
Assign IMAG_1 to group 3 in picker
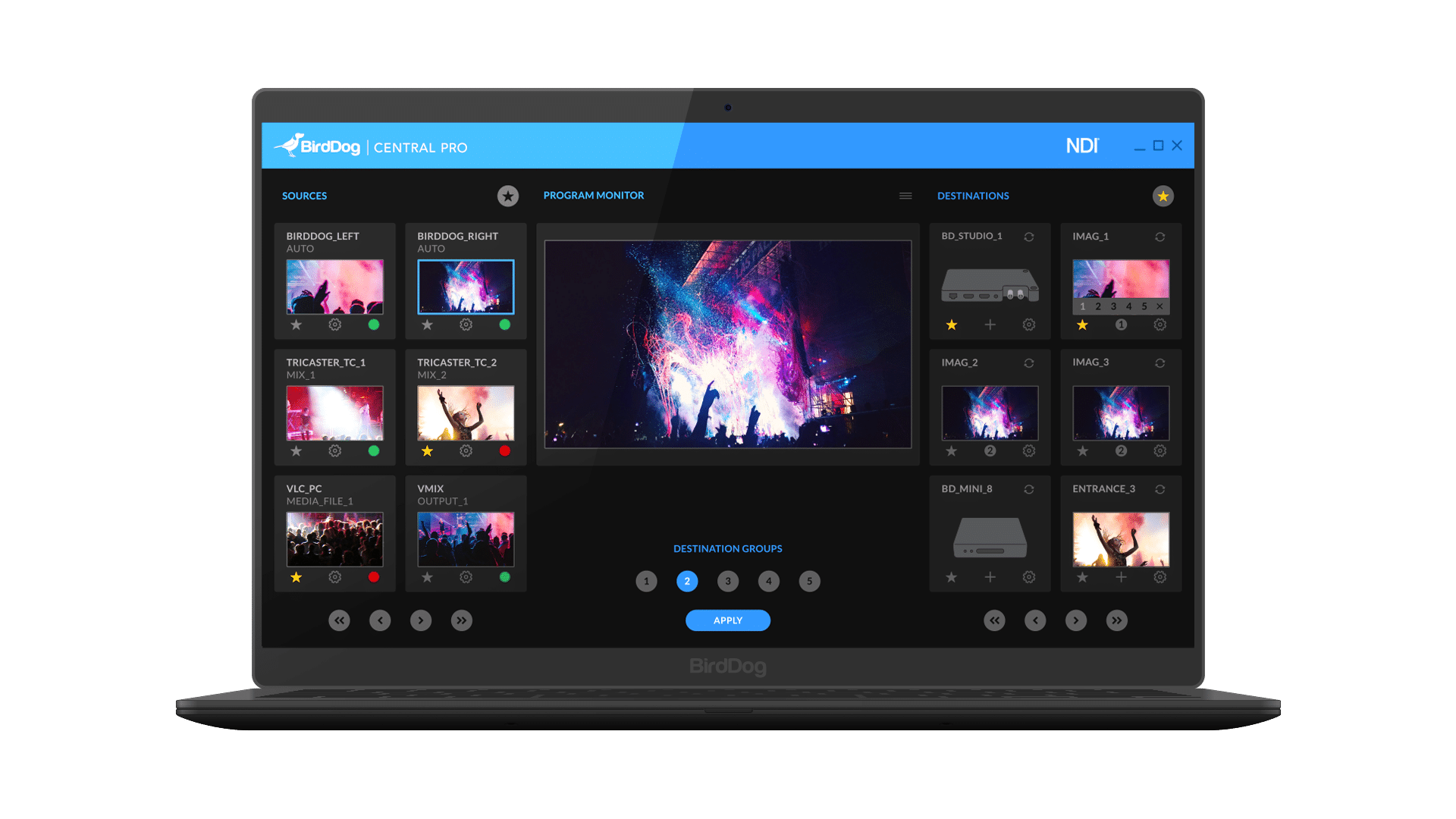(x=1113, y=306)
